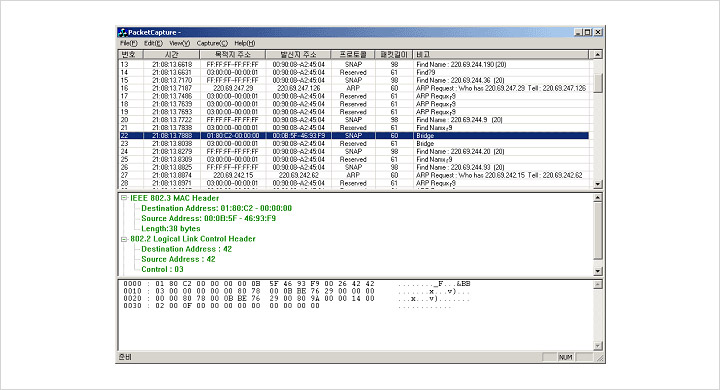The height and width of the screenshot is (390, 720).
Task: Select packet row number 18
Action: coord(354,104)
